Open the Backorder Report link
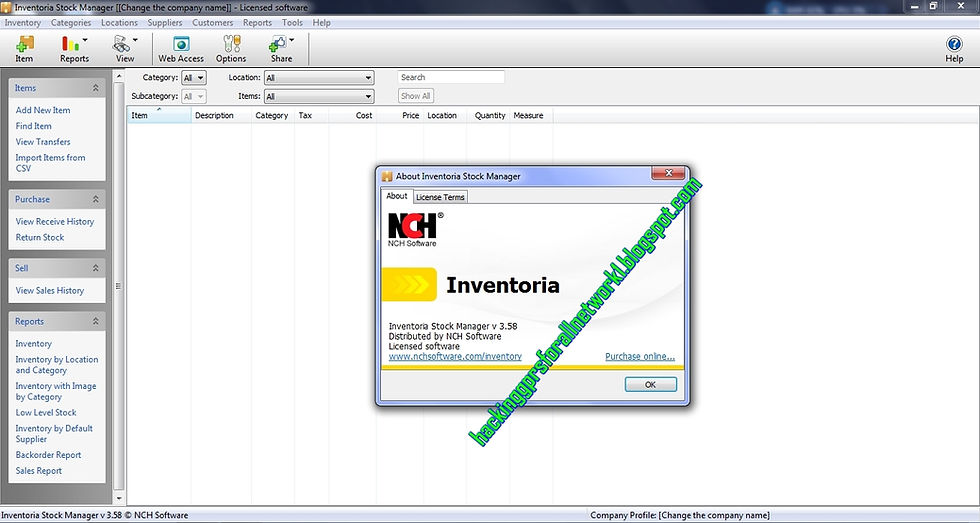Screen dimensions: 980x523 [x=48, y=455]
